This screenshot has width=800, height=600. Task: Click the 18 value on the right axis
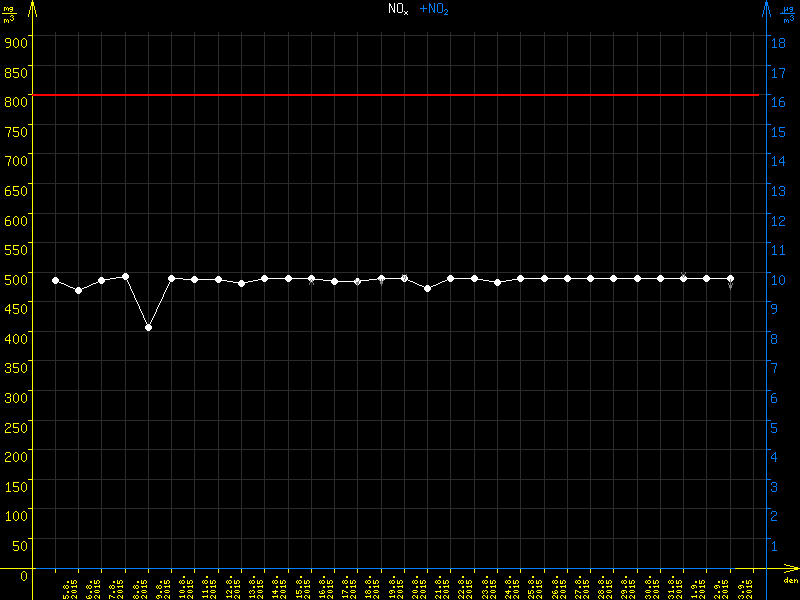775,42
